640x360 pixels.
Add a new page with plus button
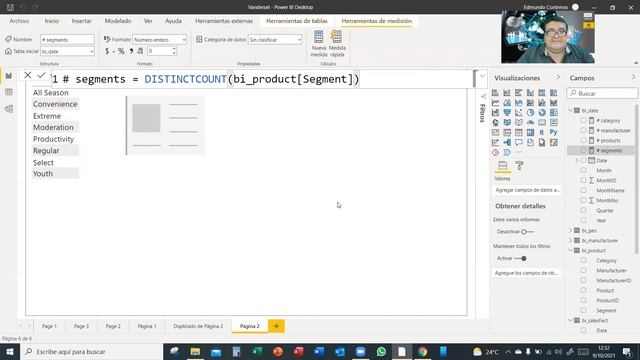[x=276, y=326]
